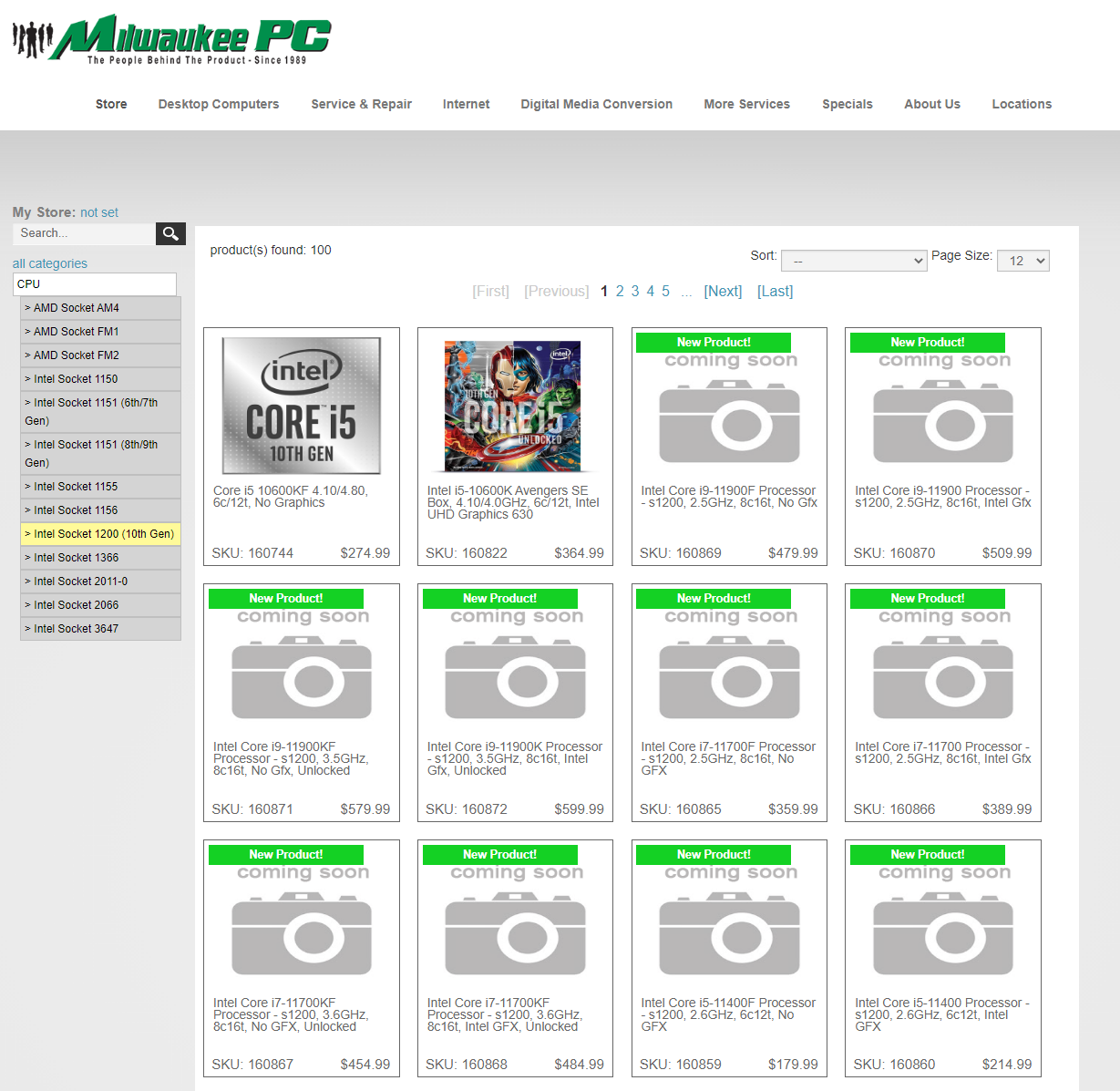This screenshot has width=1120, height=1091.
Task: Open the Store menu
Action: pyautogui.click(x=111, y=104)
